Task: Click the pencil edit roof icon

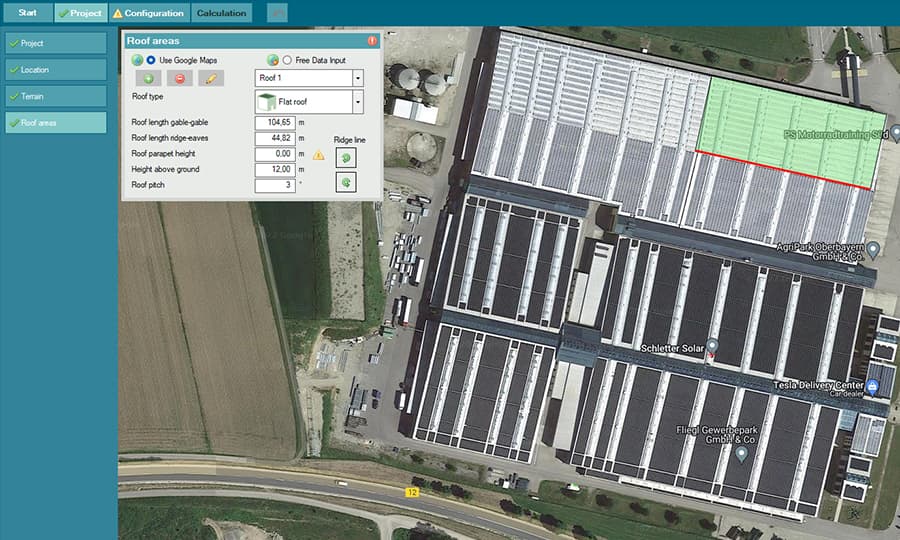Action: point(211,78)
